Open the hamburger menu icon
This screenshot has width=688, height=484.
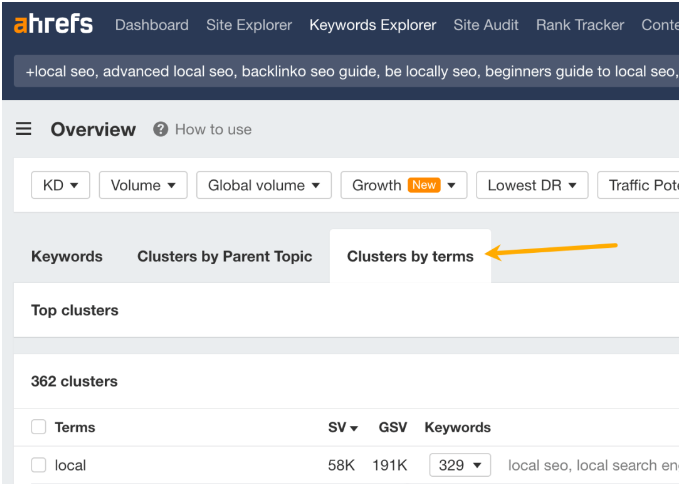coord(24,129)
